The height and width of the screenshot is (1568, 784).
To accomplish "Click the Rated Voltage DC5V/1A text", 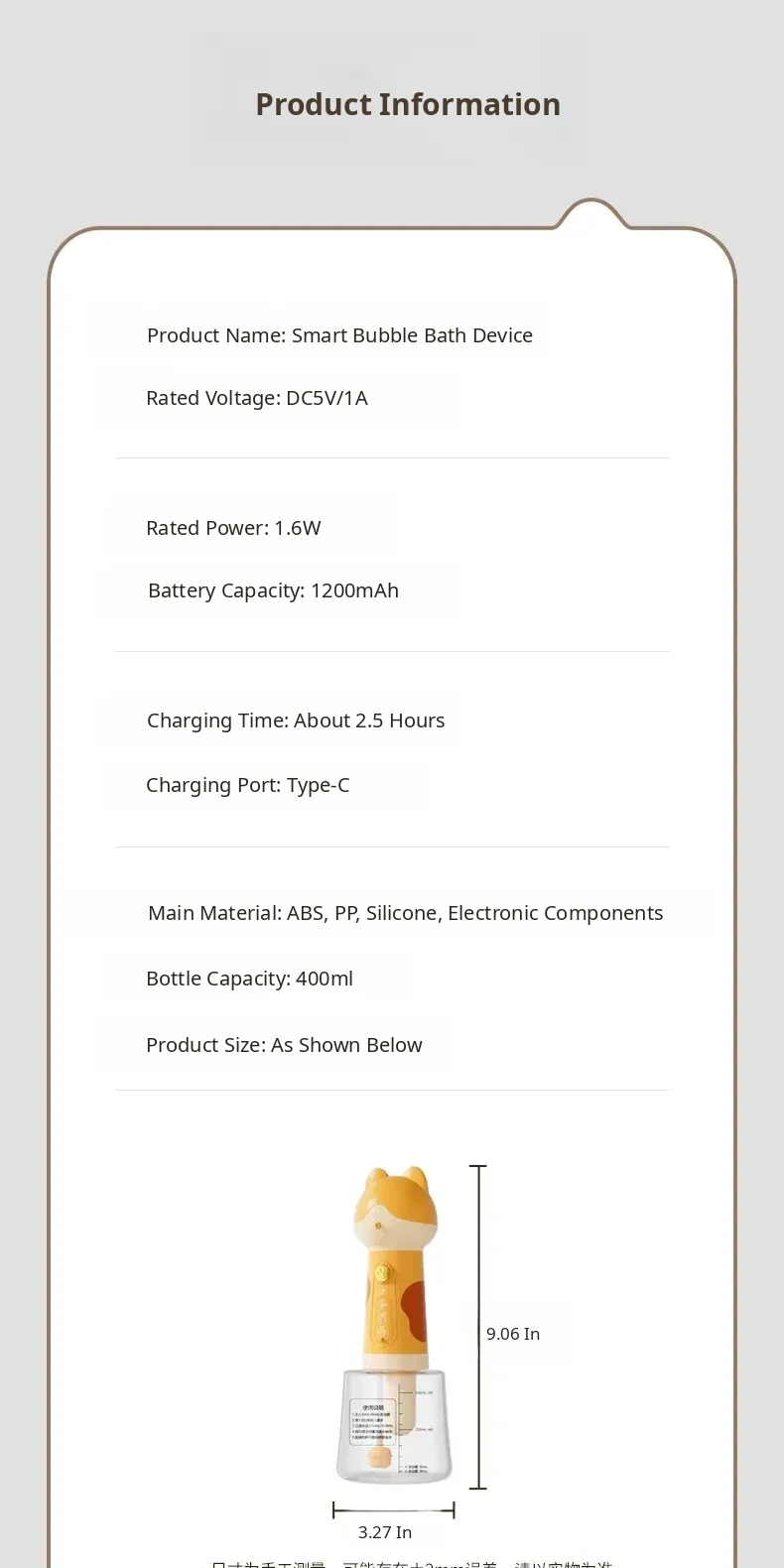I will tap(256, 398).
